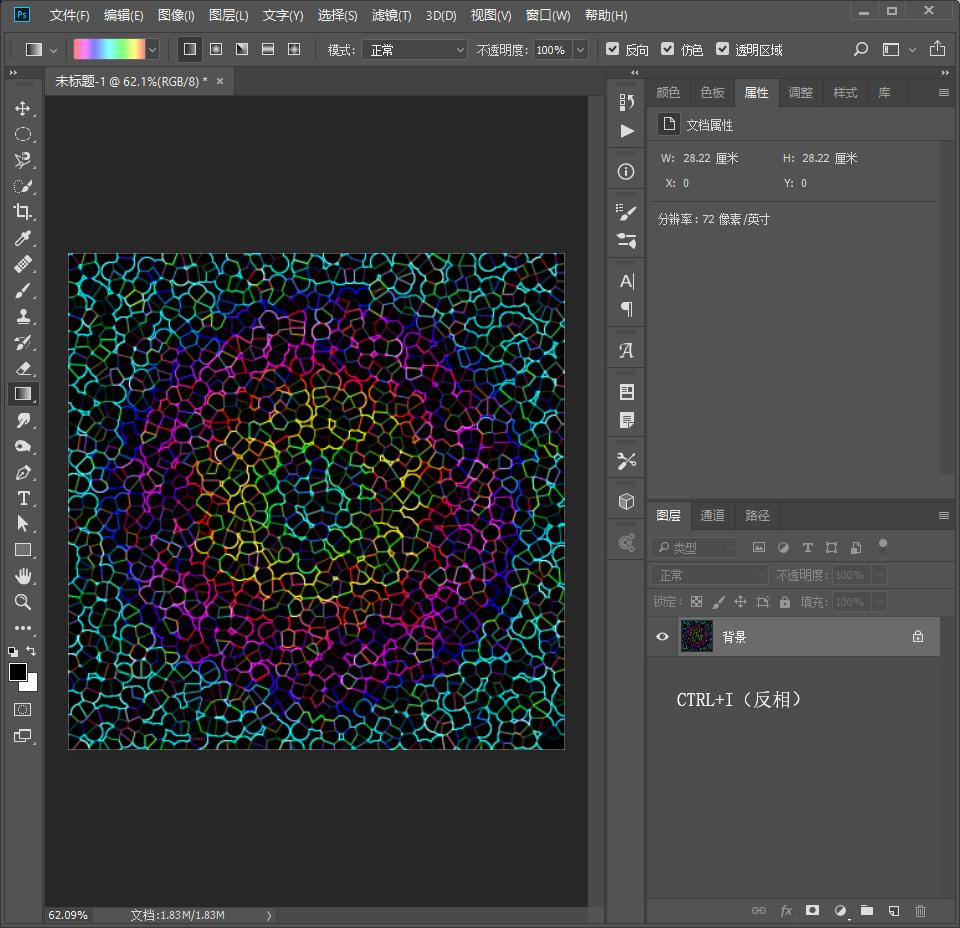Hide the 背景 layer with eye icon

click(x=662, y=637)
